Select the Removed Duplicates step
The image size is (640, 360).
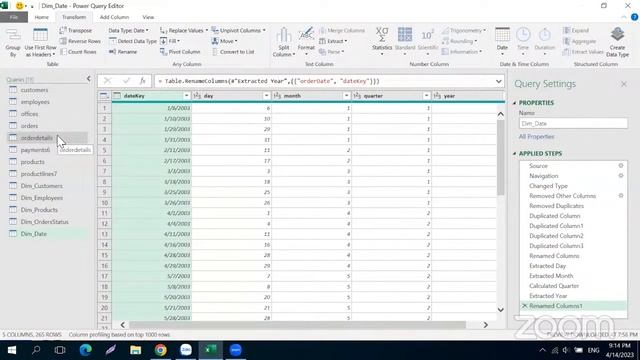click(x=556, y=206)
